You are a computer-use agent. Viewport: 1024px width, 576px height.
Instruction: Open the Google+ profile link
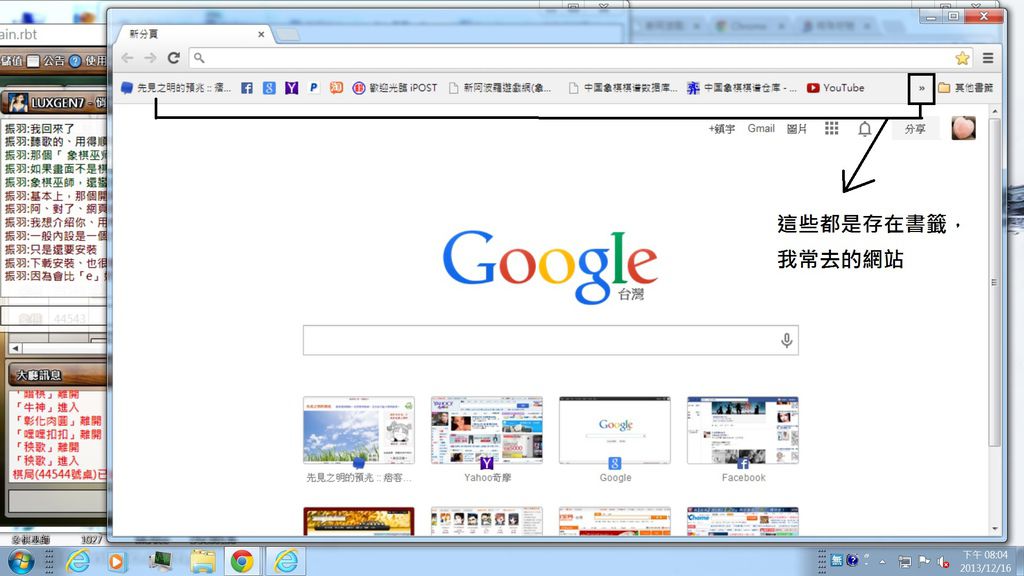(722, 129)
